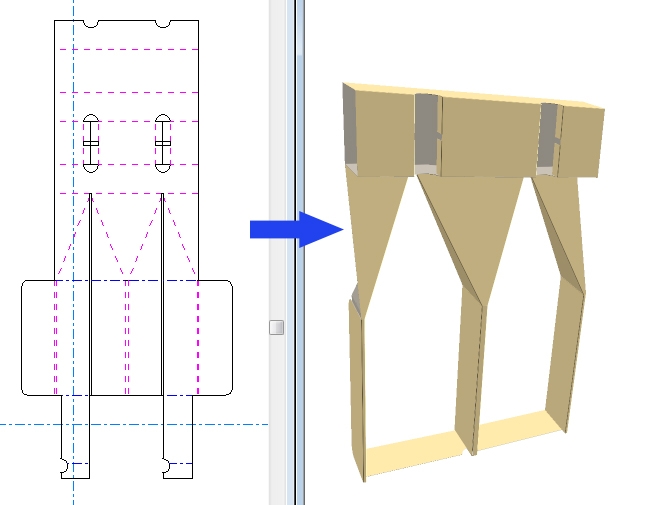Select the right oval slot cutout in drawing

[x=163, y=143]
